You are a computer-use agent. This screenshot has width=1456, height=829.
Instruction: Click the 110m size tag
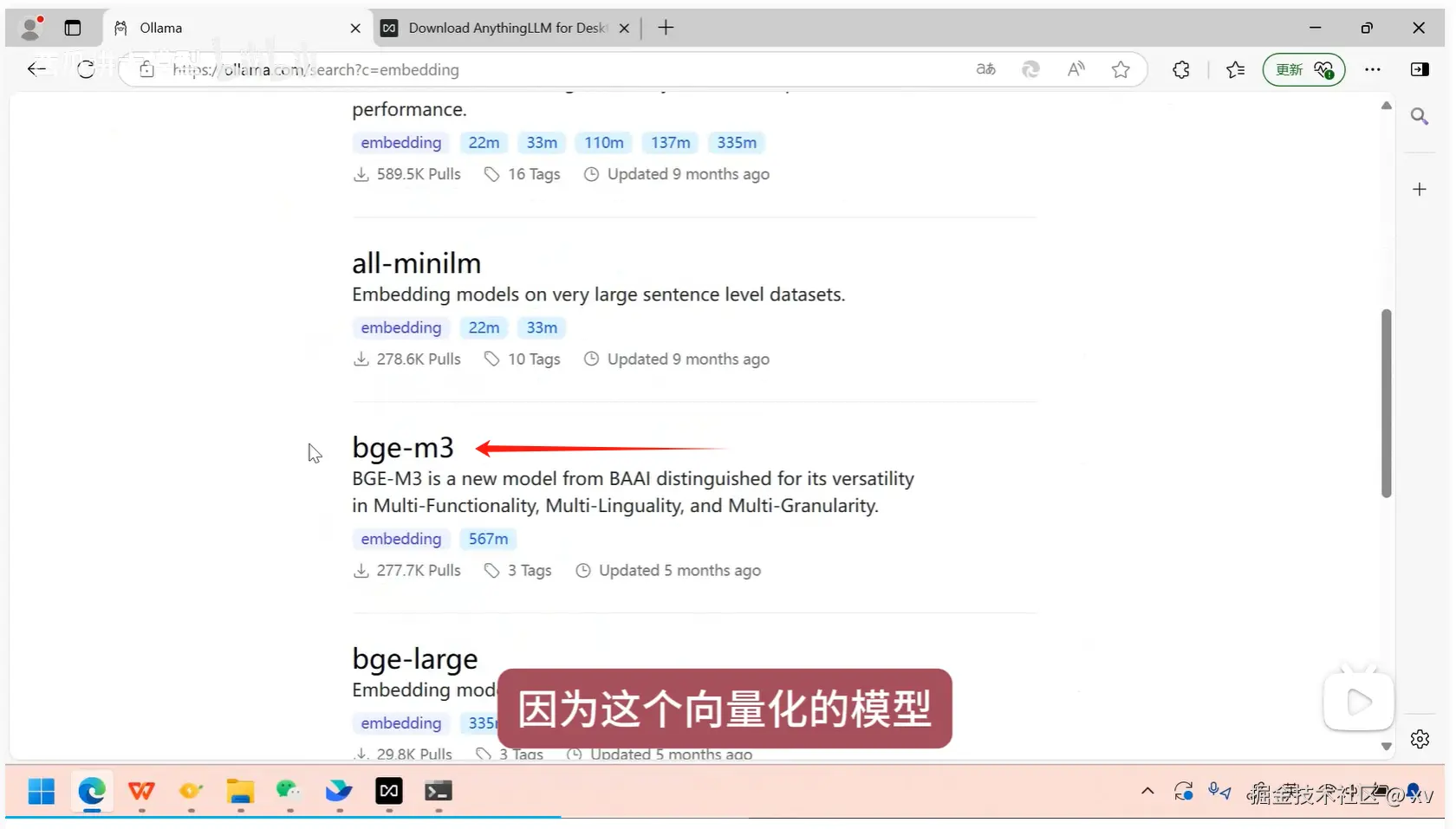[x=603, y=143]
